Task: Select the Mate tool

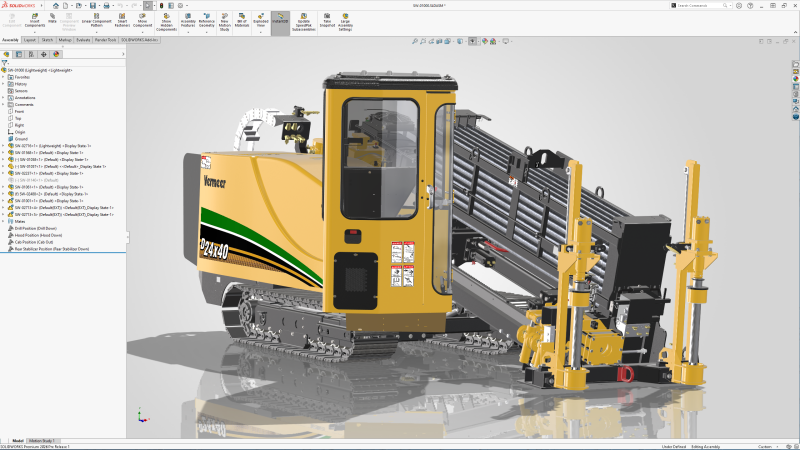Action: tap(53, 18)
